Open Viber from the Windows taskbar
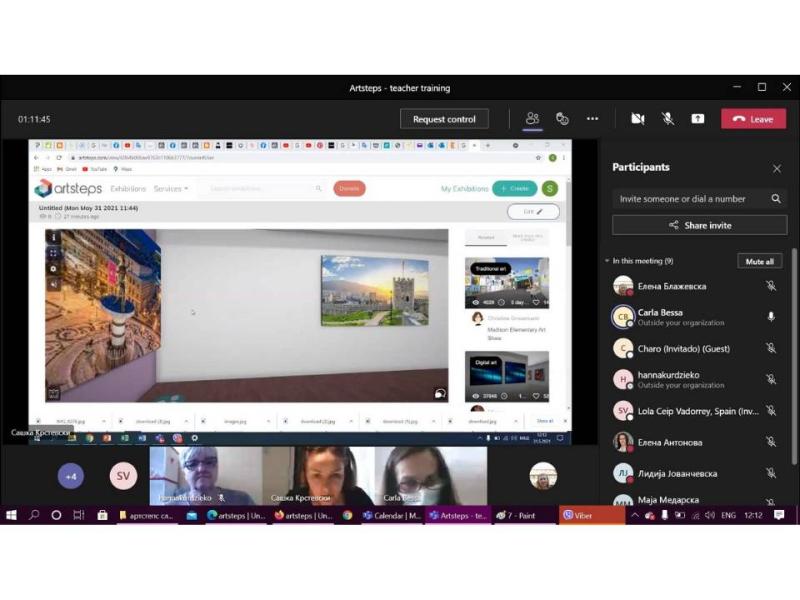This screenshot has height=600, width=800. (592, 515)
